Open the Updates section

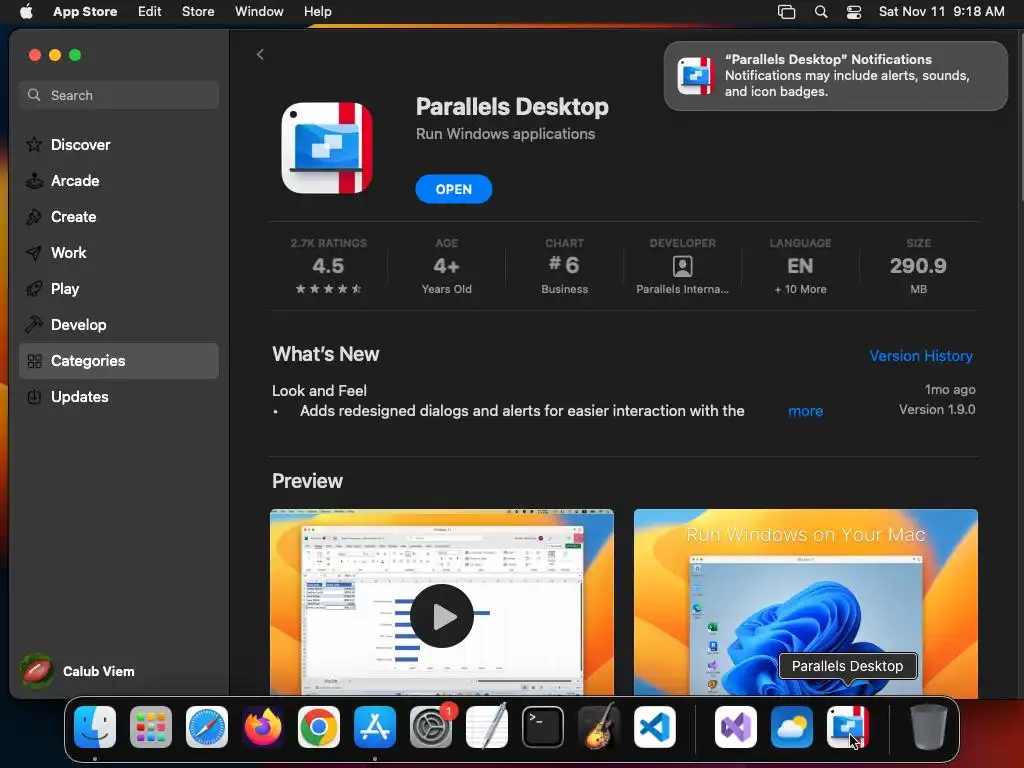[x=119, y=397]
